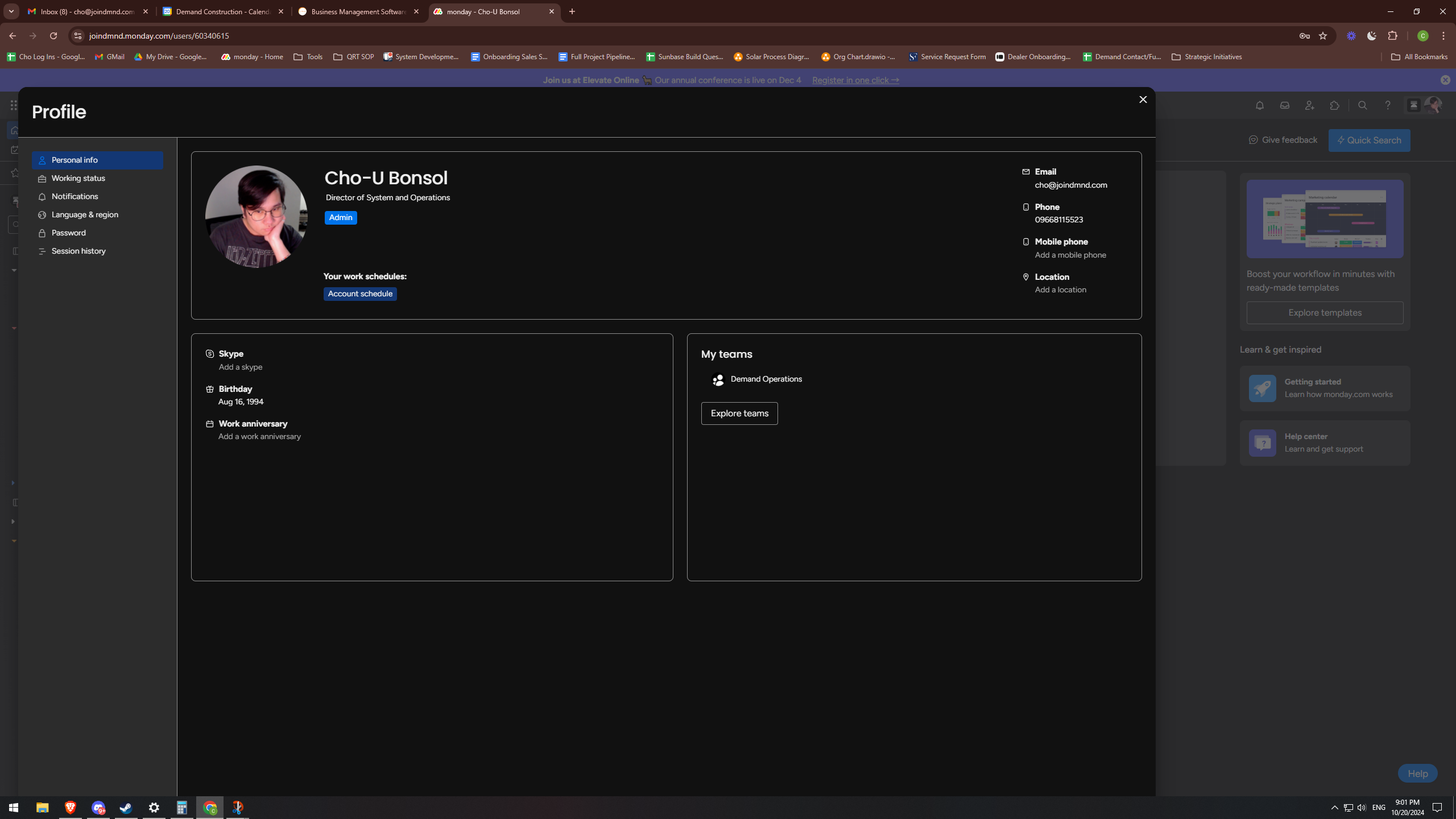The image size is (1456, 819).
Task: Click Add a work anniversary field
Action: point(259,436)
